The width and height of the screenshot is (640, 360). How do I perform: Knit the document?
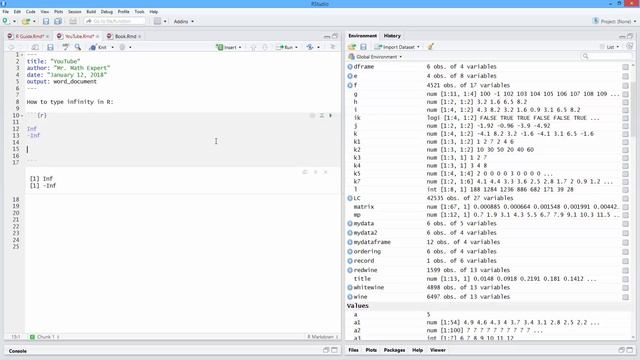(x=98, y=47)
